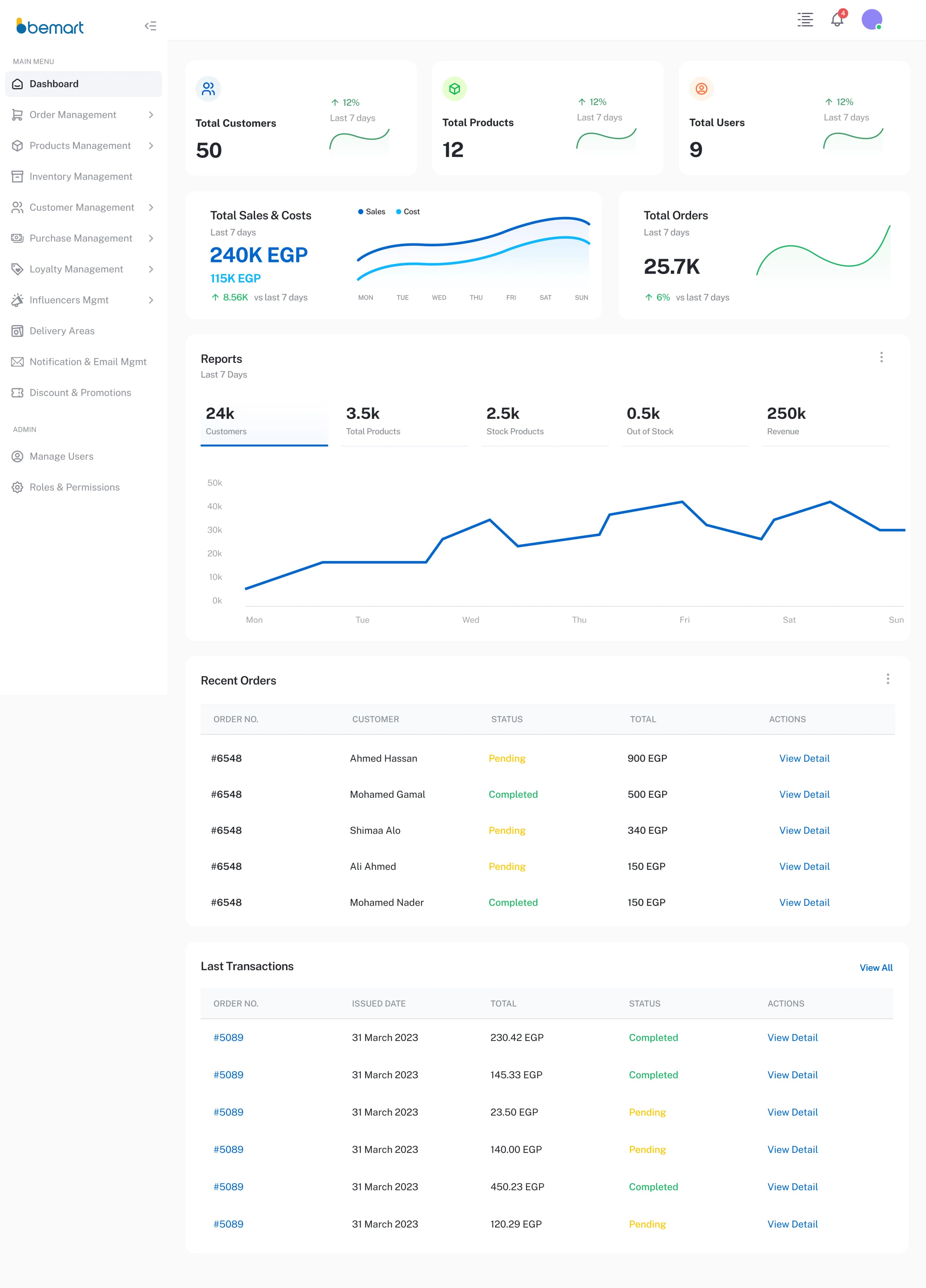Expand Order Management chevron
The height and width of the screenshot is (1288, 926).
pyautogui.click(x=151, y=115)
